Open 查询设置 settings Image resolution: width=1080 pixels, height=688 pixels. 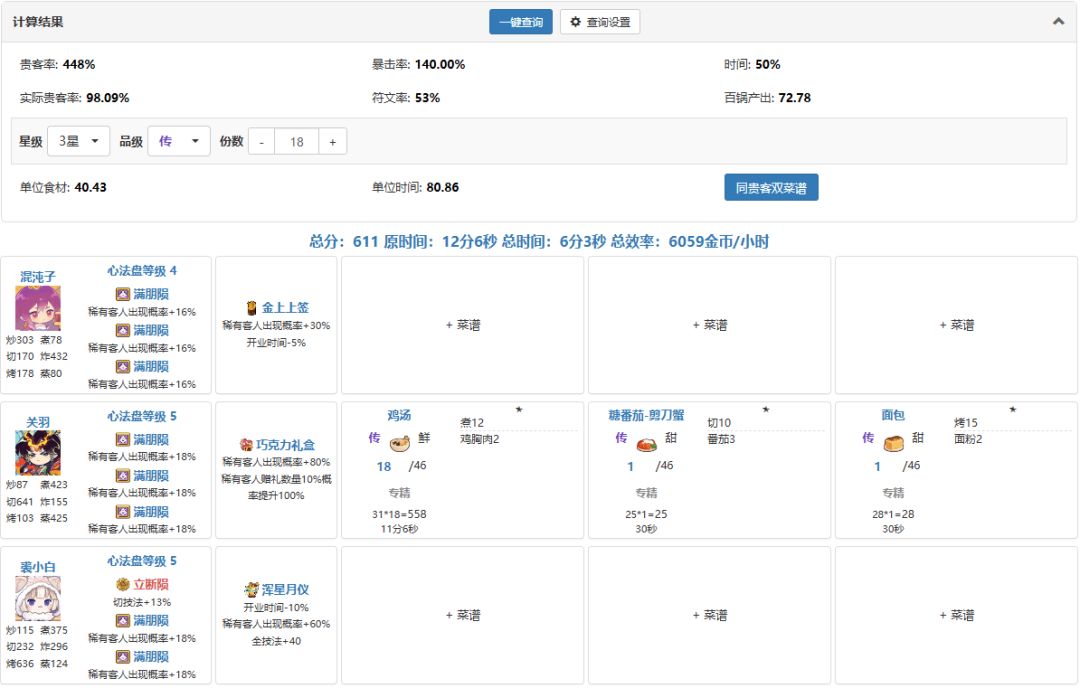(x=600, y=22)
